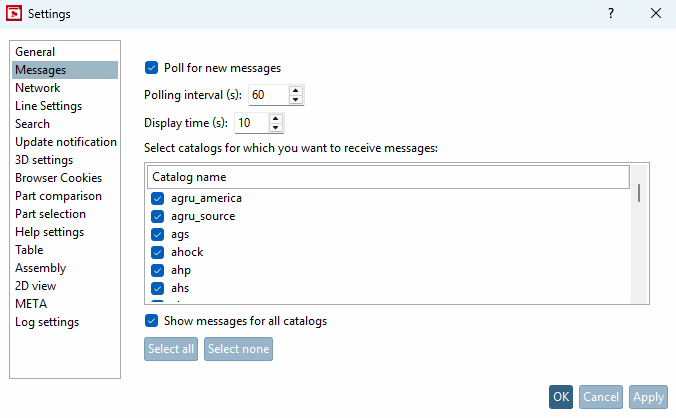Click the Settings app icon in title bar

click(x=14, y=14)
